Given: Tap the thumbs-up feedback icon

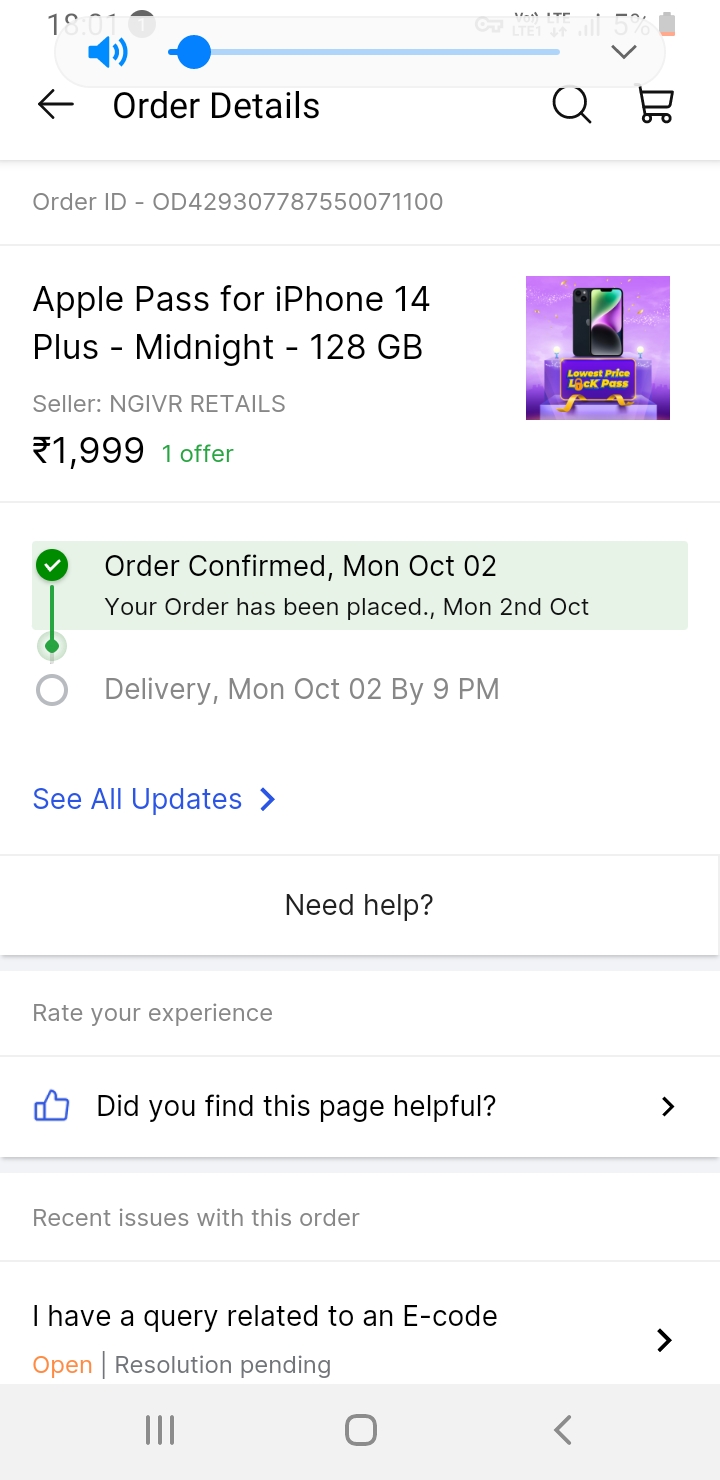Looking at the screenshot, I should click(51, 1106).
